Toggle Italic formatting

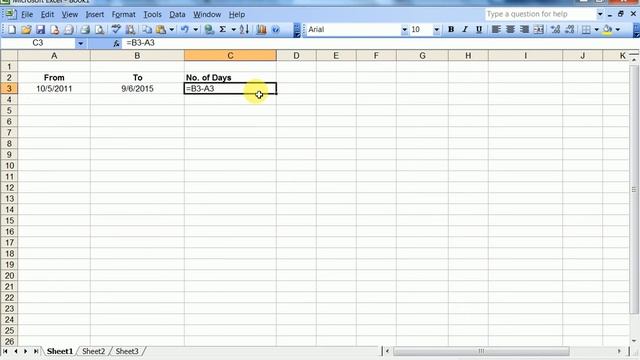(465, 29)
